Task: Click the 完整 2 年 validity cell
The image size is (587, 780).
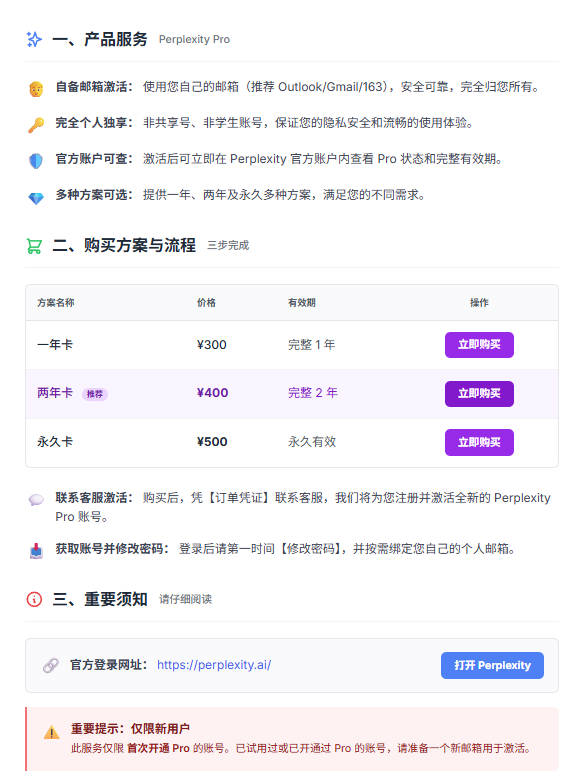Action: point(312,392)
